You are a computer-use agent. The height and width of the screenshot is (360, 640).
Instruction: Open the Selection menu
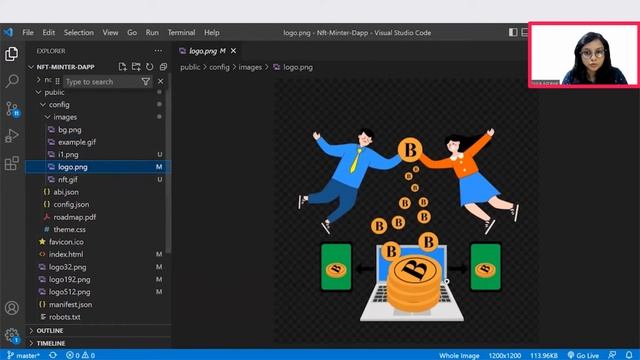tap(79, 33)
